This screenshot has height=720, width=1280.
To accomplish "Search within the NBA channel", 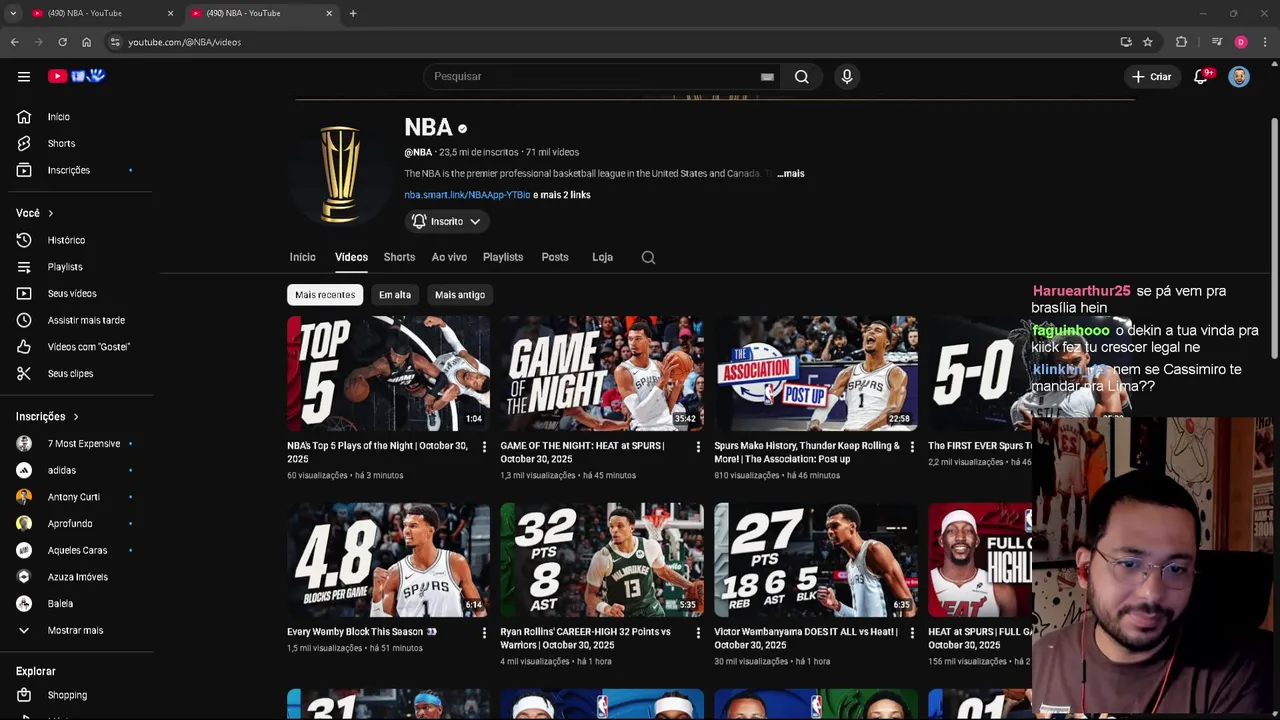I will pos(648,257).
